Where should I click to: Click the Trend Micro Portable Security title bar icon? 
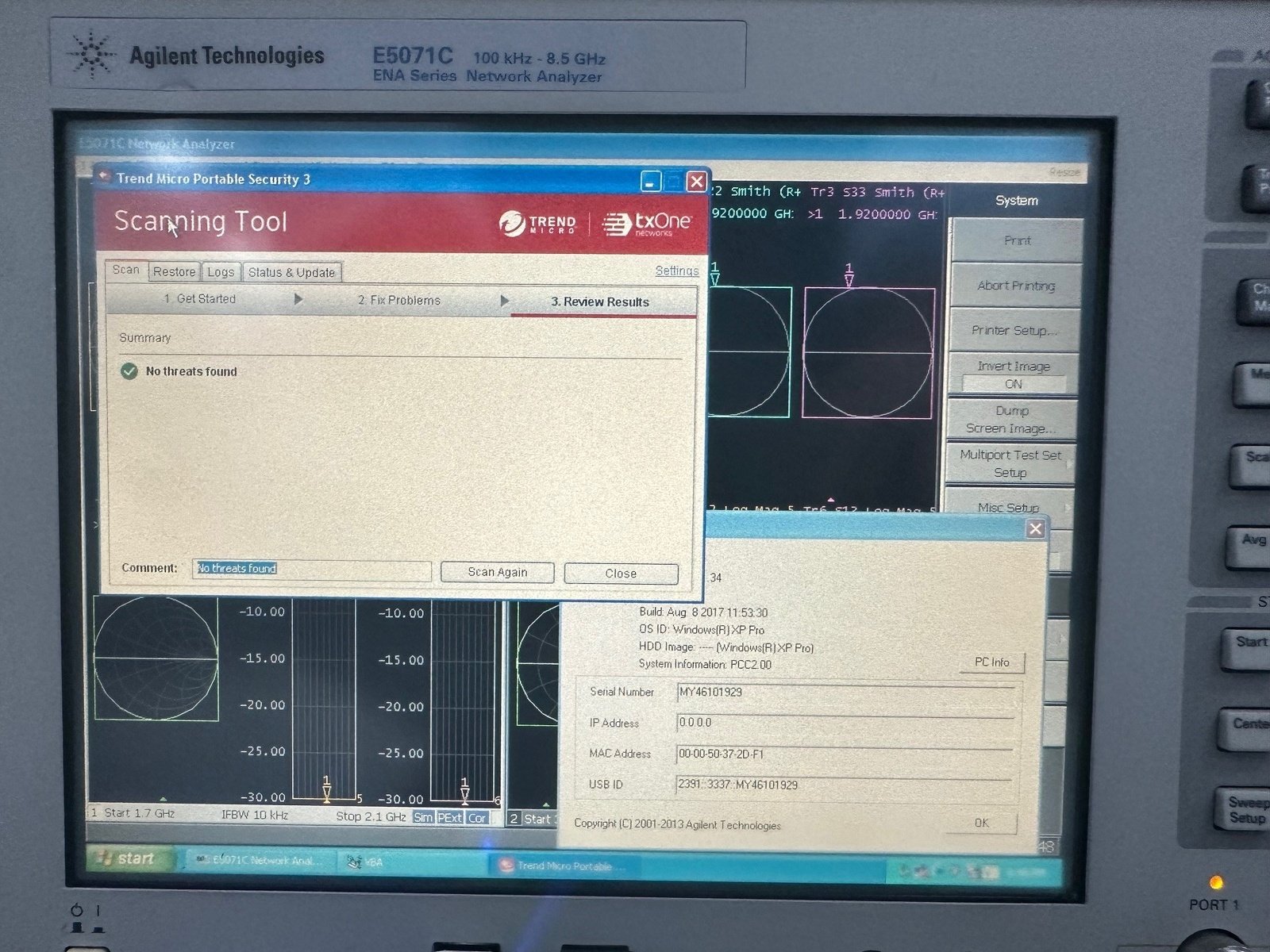tap(104, 176)
